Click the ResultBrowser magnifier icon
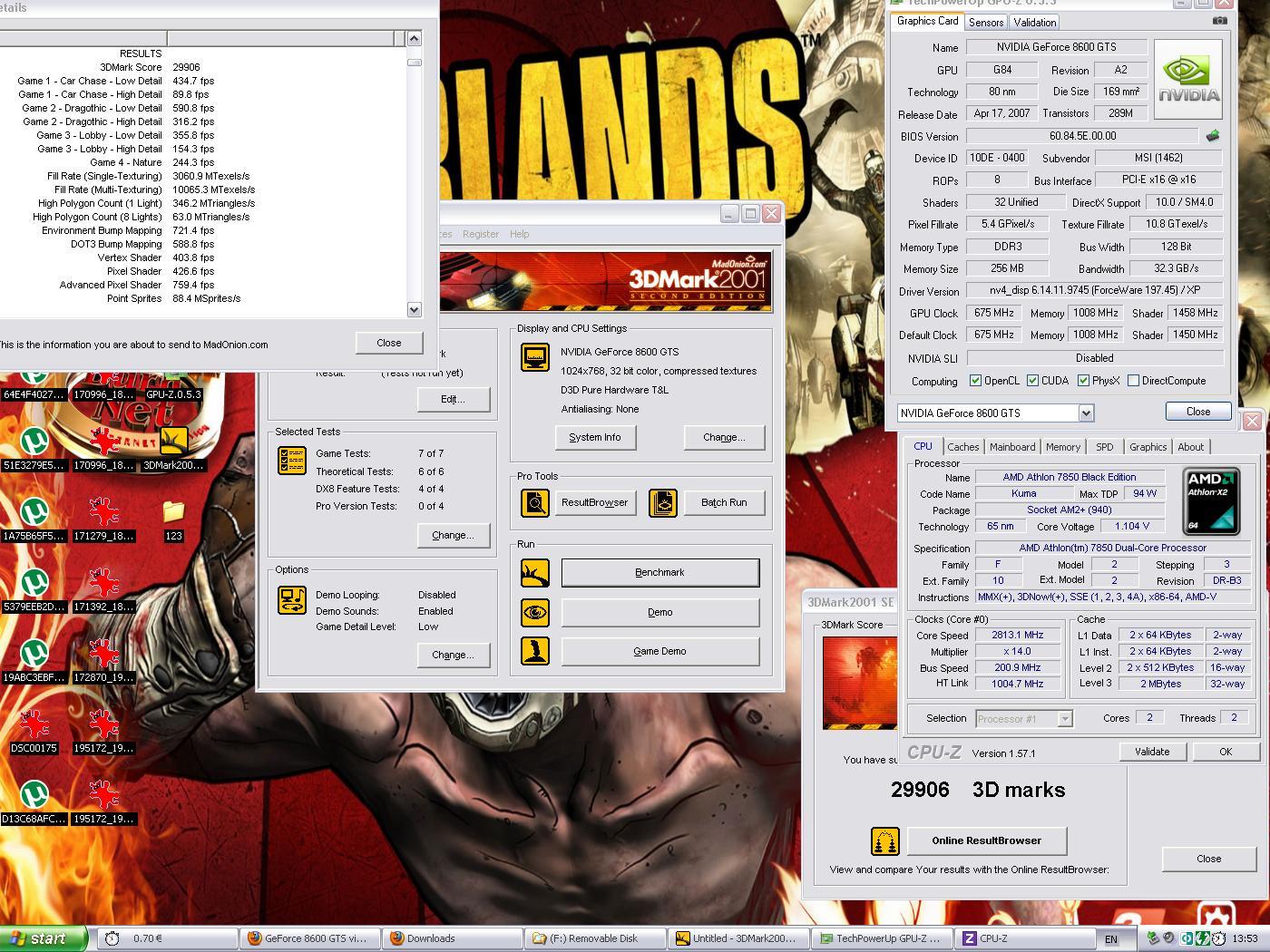This screenshot has height=952, width=1270. pyautogui.click(x=535, y=502)
